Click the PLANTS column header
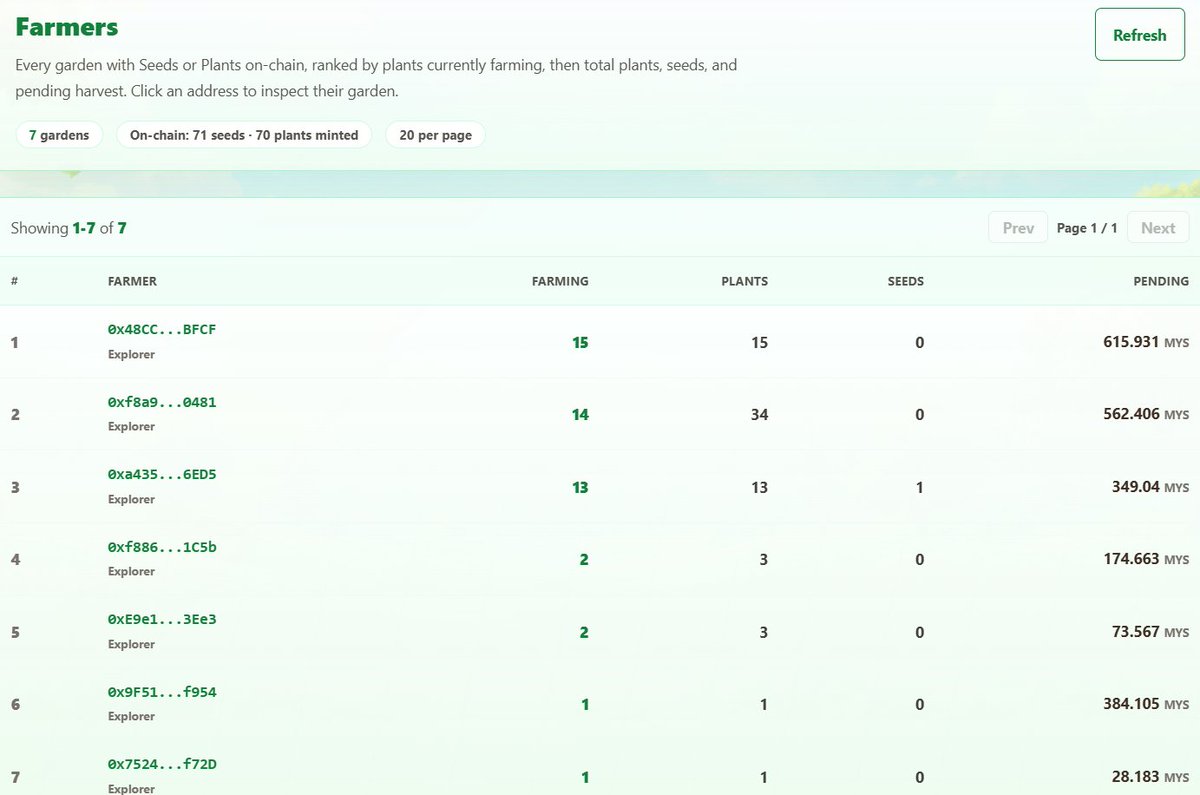Viewport: 1200px width, 795px height. pos(745,281)
